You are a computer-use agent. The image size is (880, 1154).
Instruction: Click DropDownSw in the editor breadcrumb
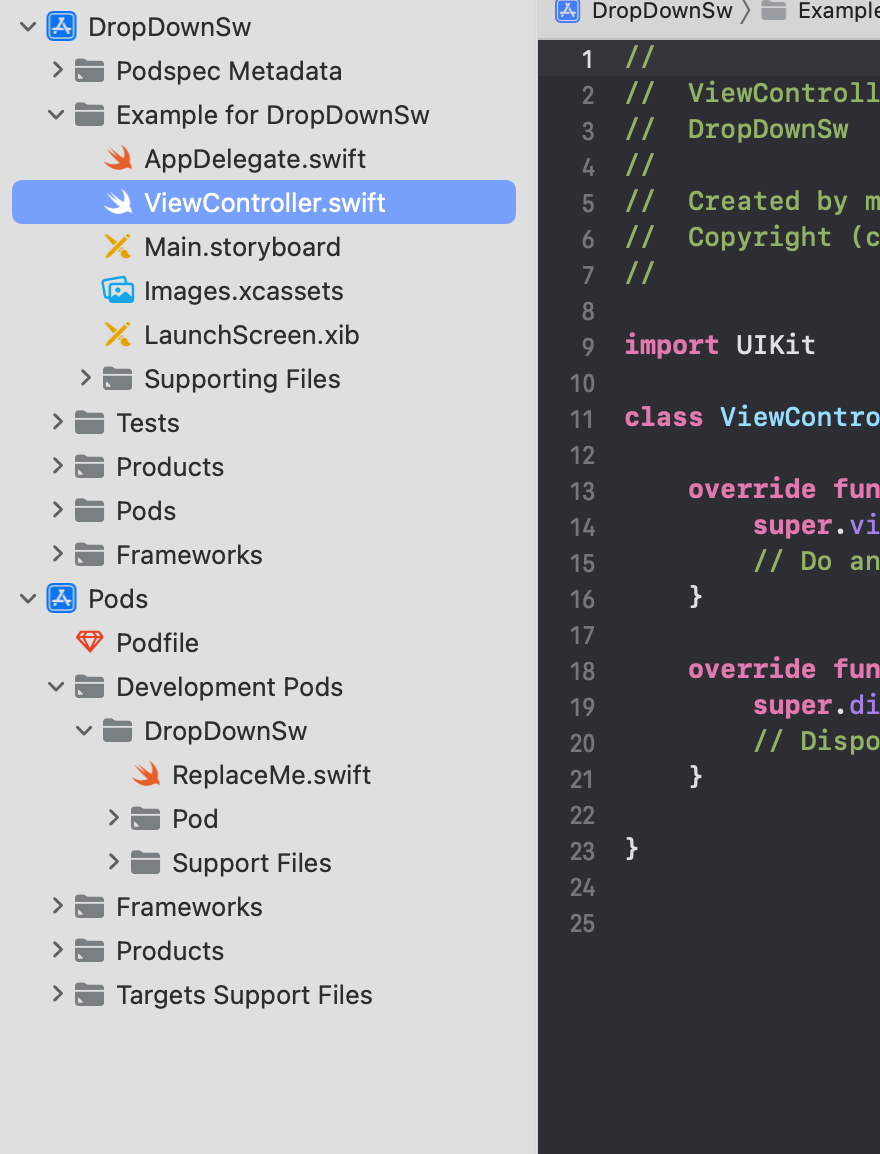click(662, 11)
